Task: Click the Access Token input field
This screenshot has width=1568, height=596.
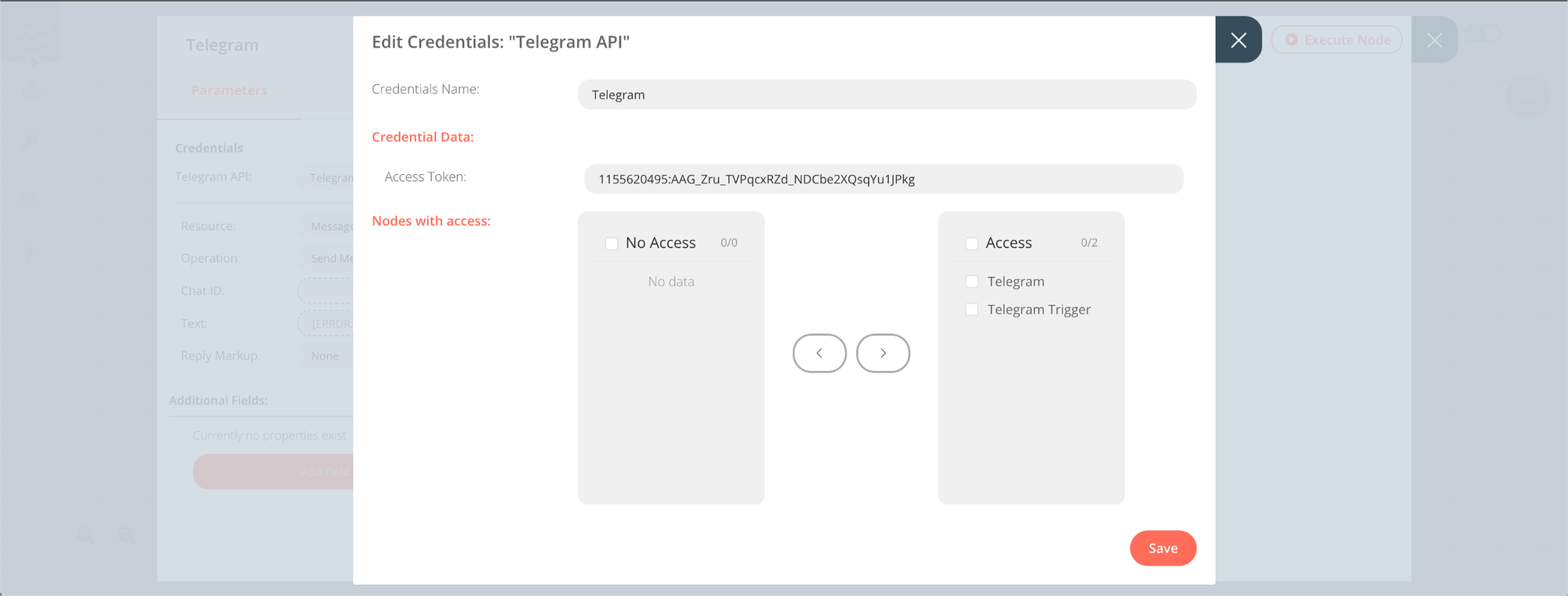Action: [884, 179]
